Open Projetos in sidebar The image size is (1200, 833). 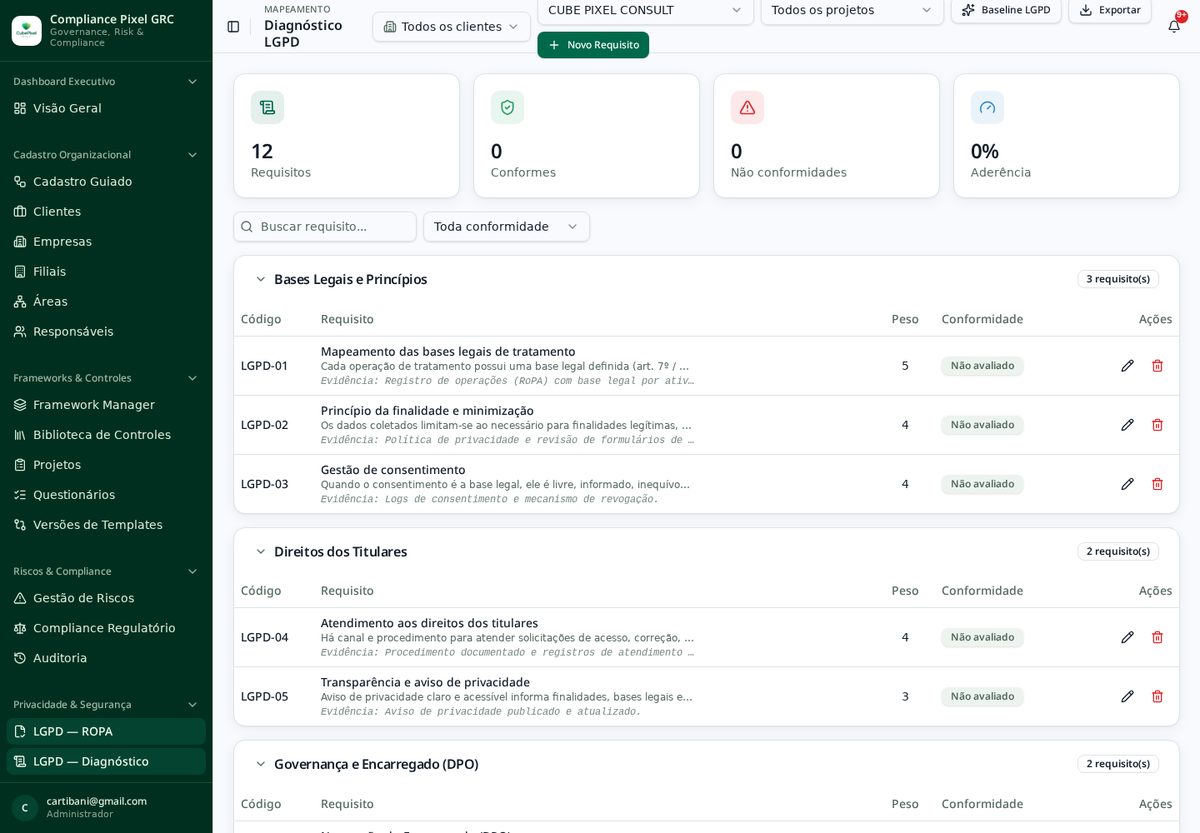[106, 465]
